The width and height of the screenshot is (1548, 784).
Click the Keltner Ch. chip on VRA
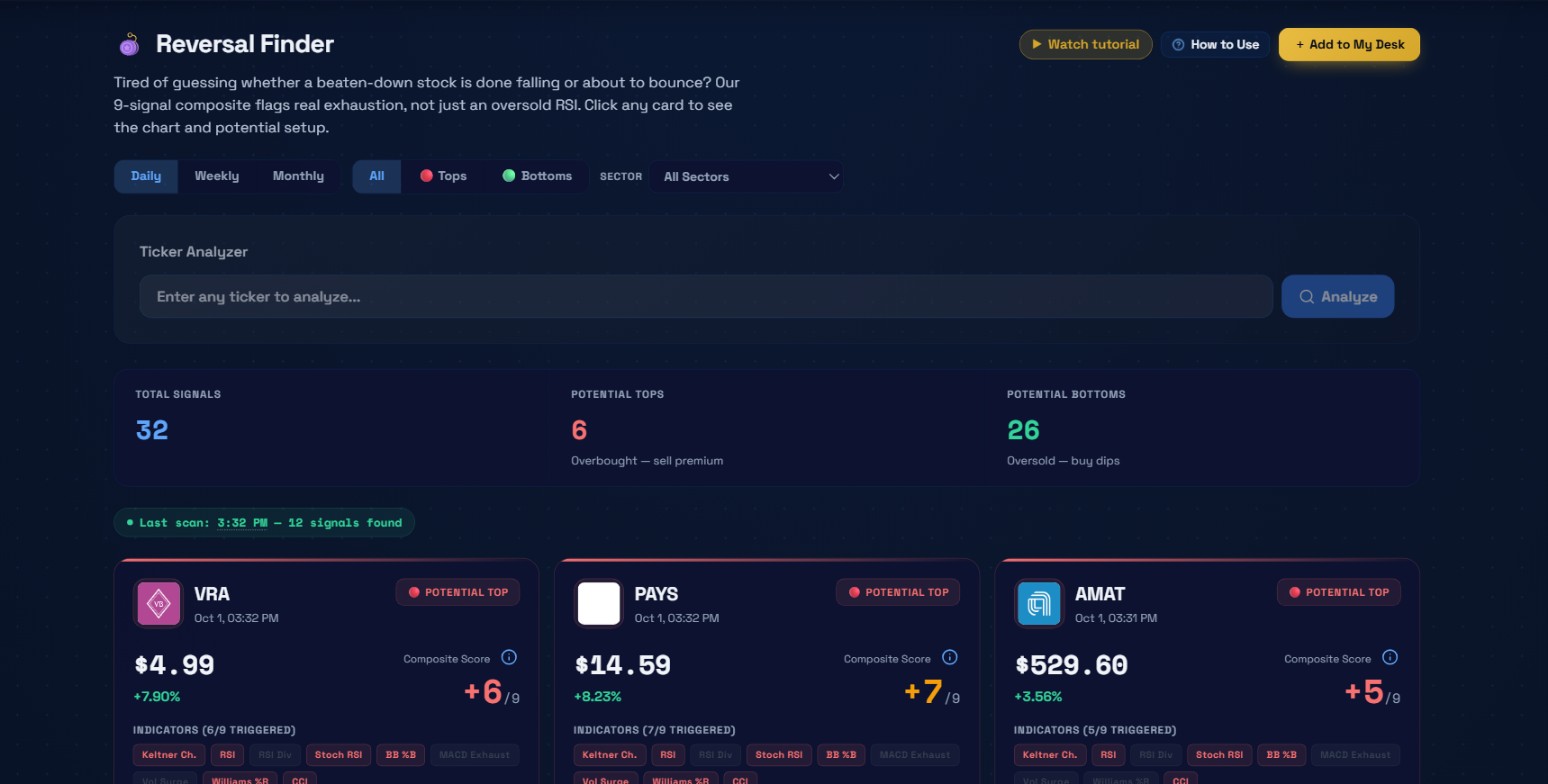169,755
